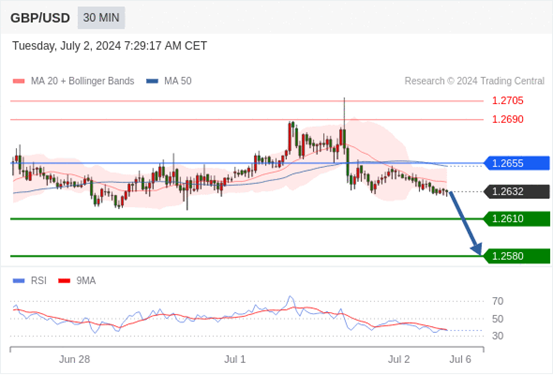Click the 'MA 50' legend label

178,81
